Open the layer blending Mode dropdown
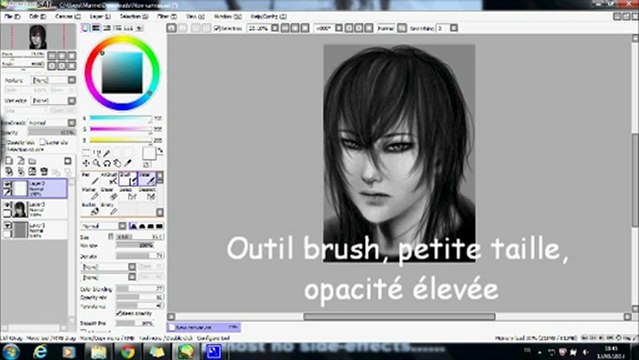Screen dimensions: 639x360 (52, 122)
